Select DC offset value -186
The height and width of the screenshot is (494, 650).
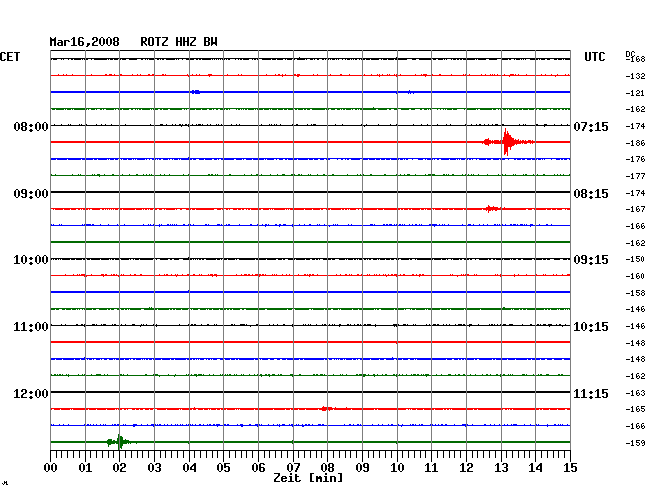click(635, 143)
